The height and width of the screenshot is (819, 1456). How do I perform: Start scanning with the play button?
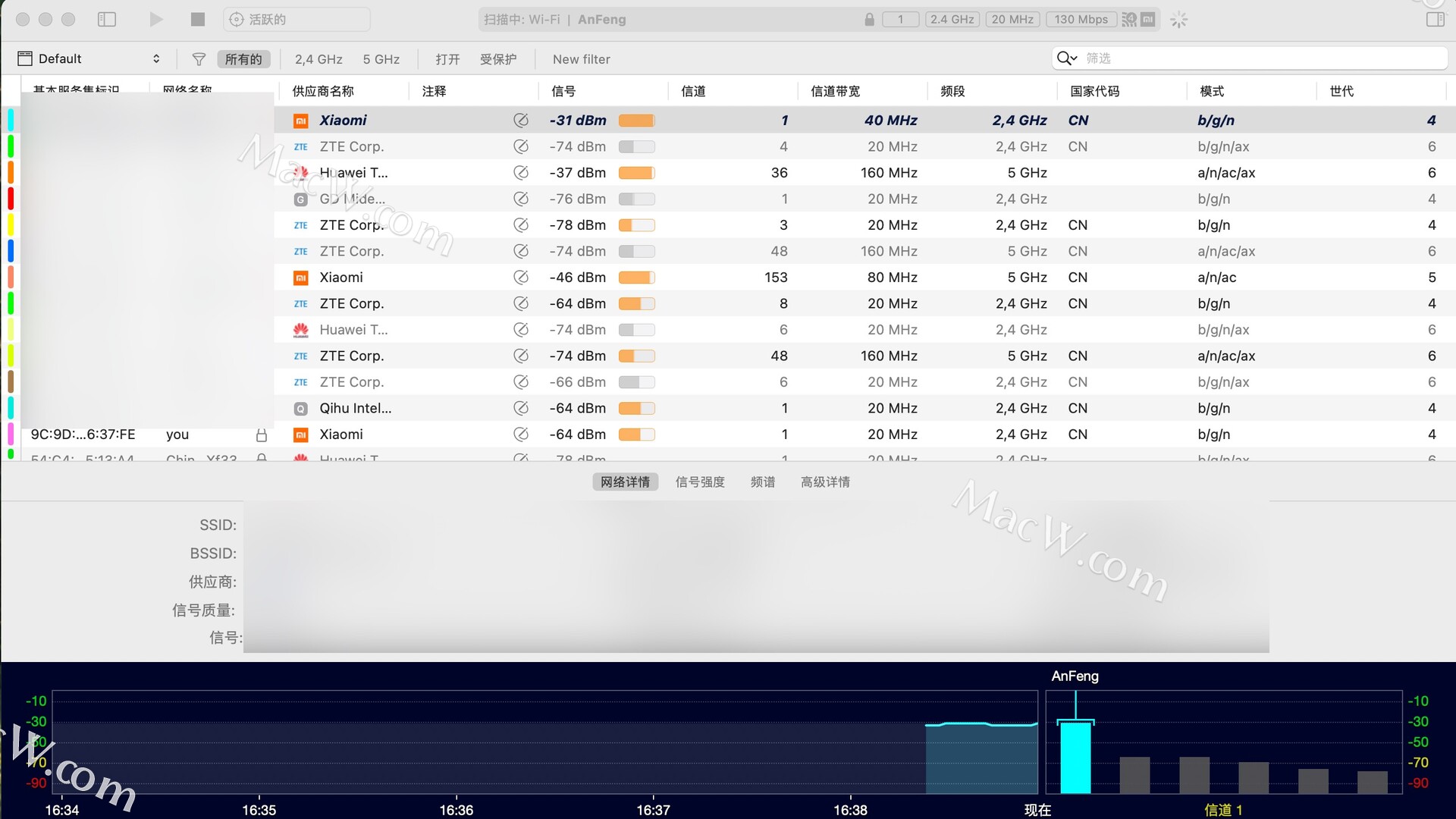point(155,19)
